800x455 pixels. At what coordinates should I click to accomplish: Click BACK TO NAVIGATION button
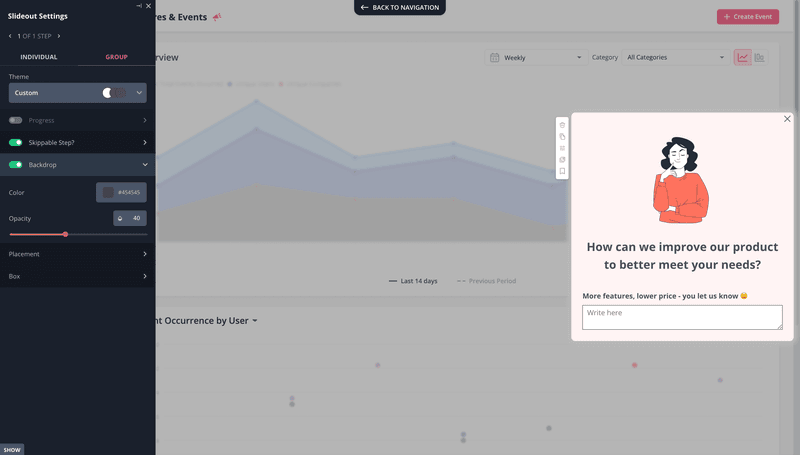coord(400,8)
